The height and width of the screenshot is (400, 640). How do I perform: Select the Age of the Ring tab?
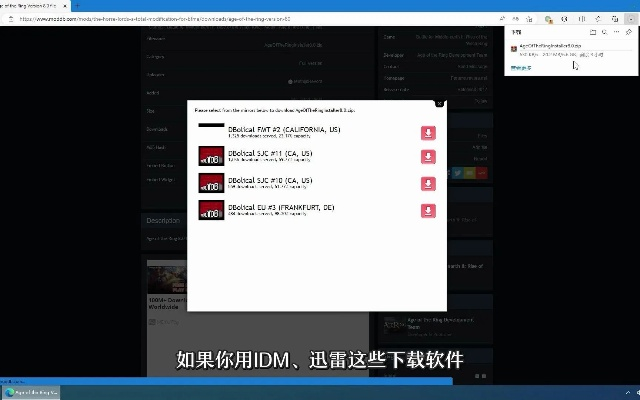click(x=29, y=6)
